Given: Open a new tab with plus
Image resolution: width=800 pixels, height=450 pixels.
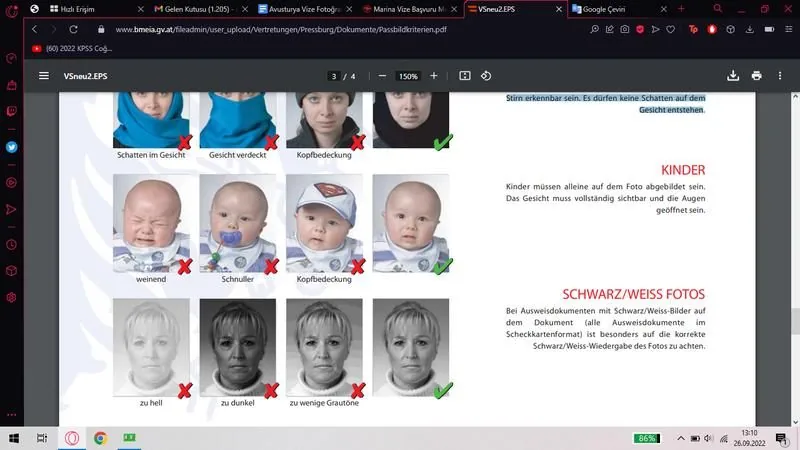Looking at the screenshot, I should click(681, 9).
